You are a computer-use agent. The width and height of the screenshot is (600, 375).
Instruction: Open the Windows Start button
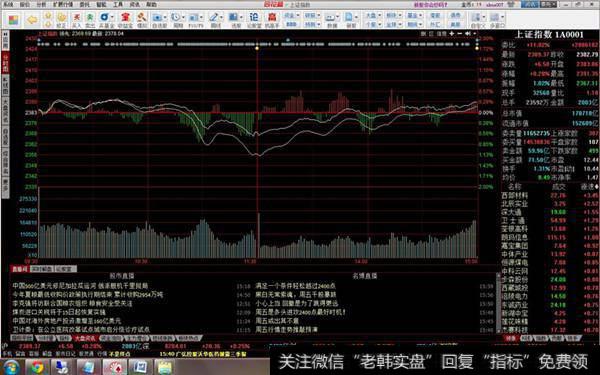[11, 367]
